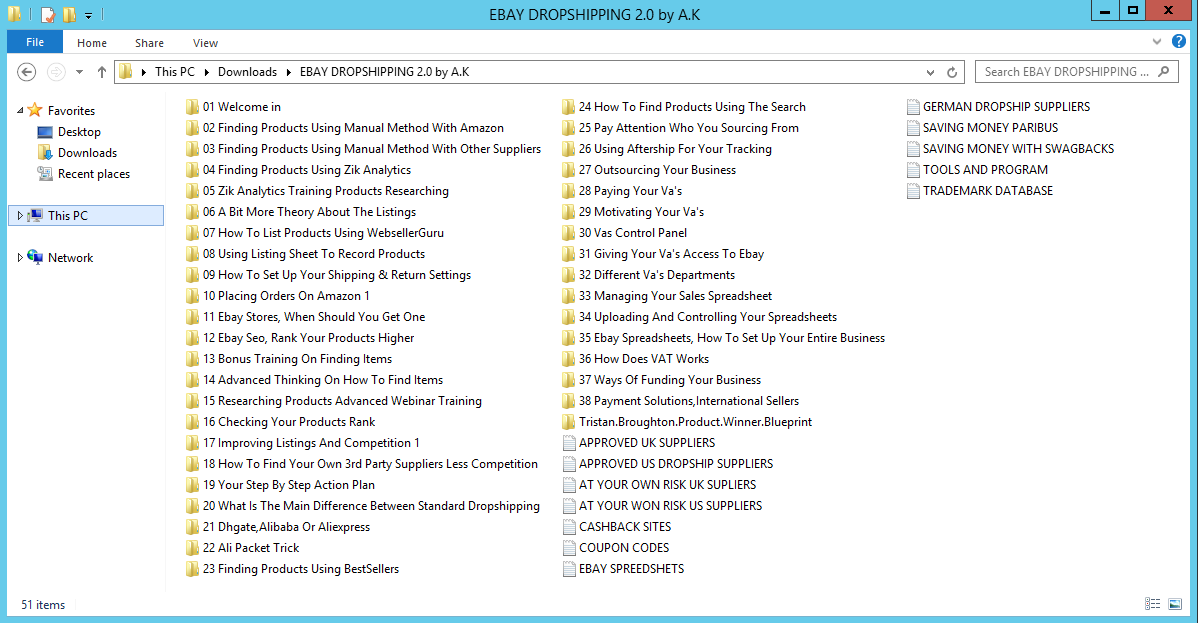Expand the This PC tree node
1198x623 pixels.
(x=20, y=216)
